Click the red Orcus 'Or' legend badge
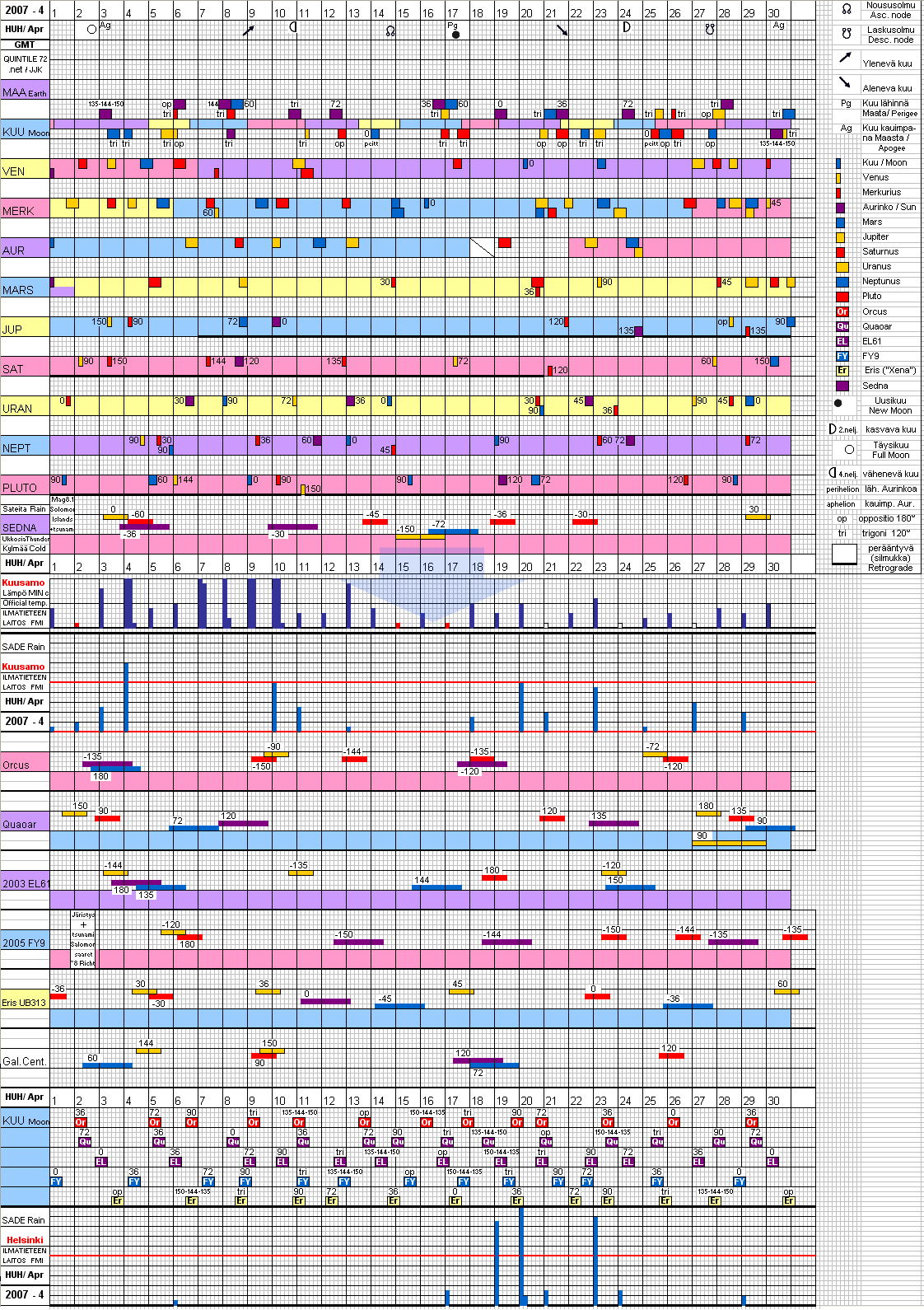 click(842, 311)
